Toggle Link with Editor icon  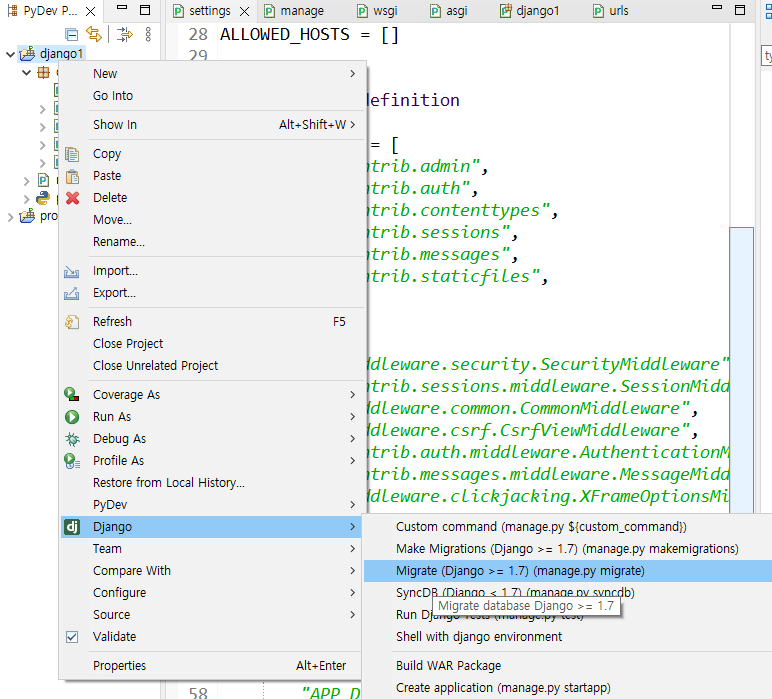(94, 34)
